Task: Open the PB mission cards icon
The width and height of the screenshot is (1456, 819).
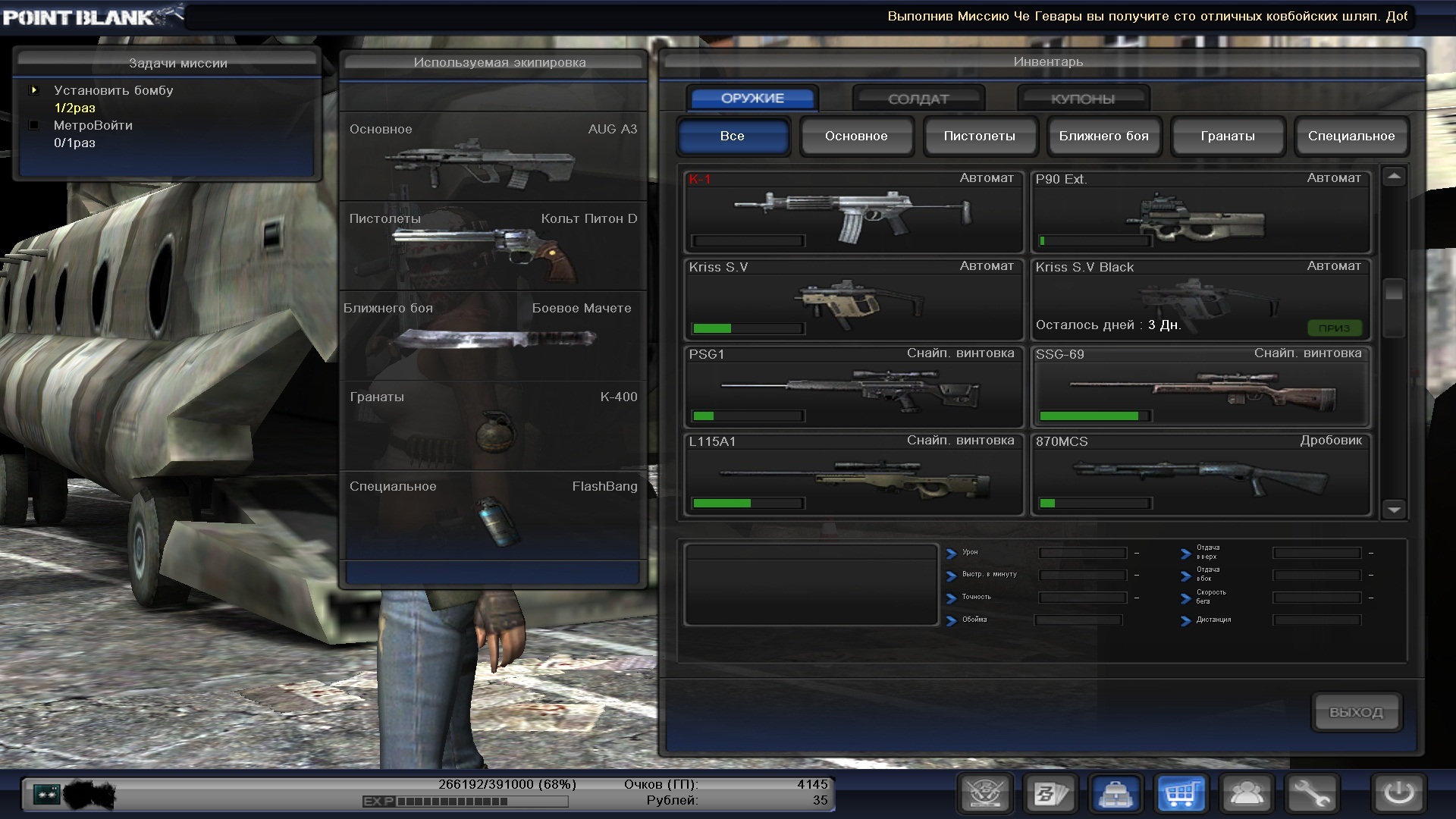Action: (1051, 794)
